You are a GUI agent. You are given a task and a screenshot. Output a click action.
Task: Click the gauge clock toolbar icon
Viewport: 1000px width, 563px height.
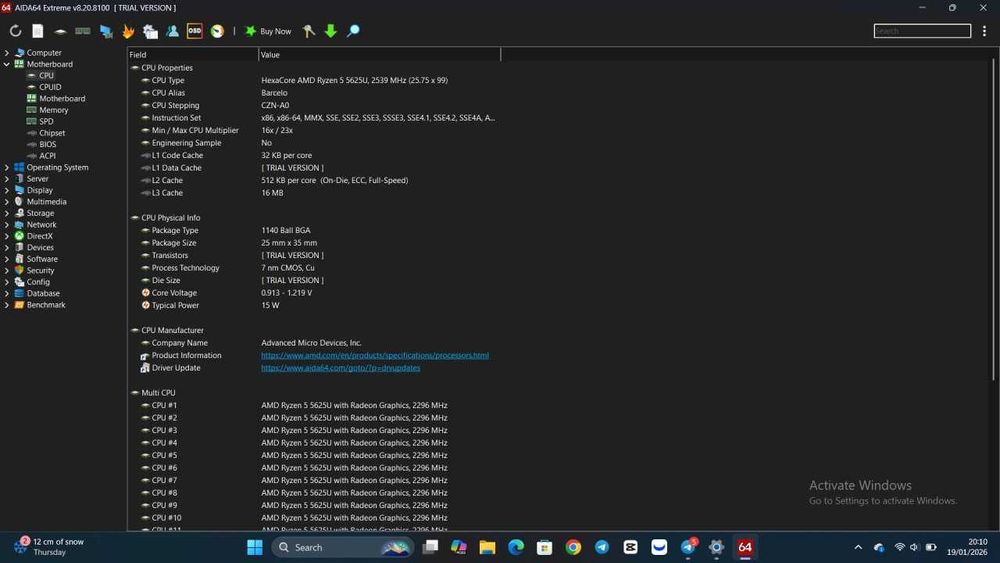[217, 31]
